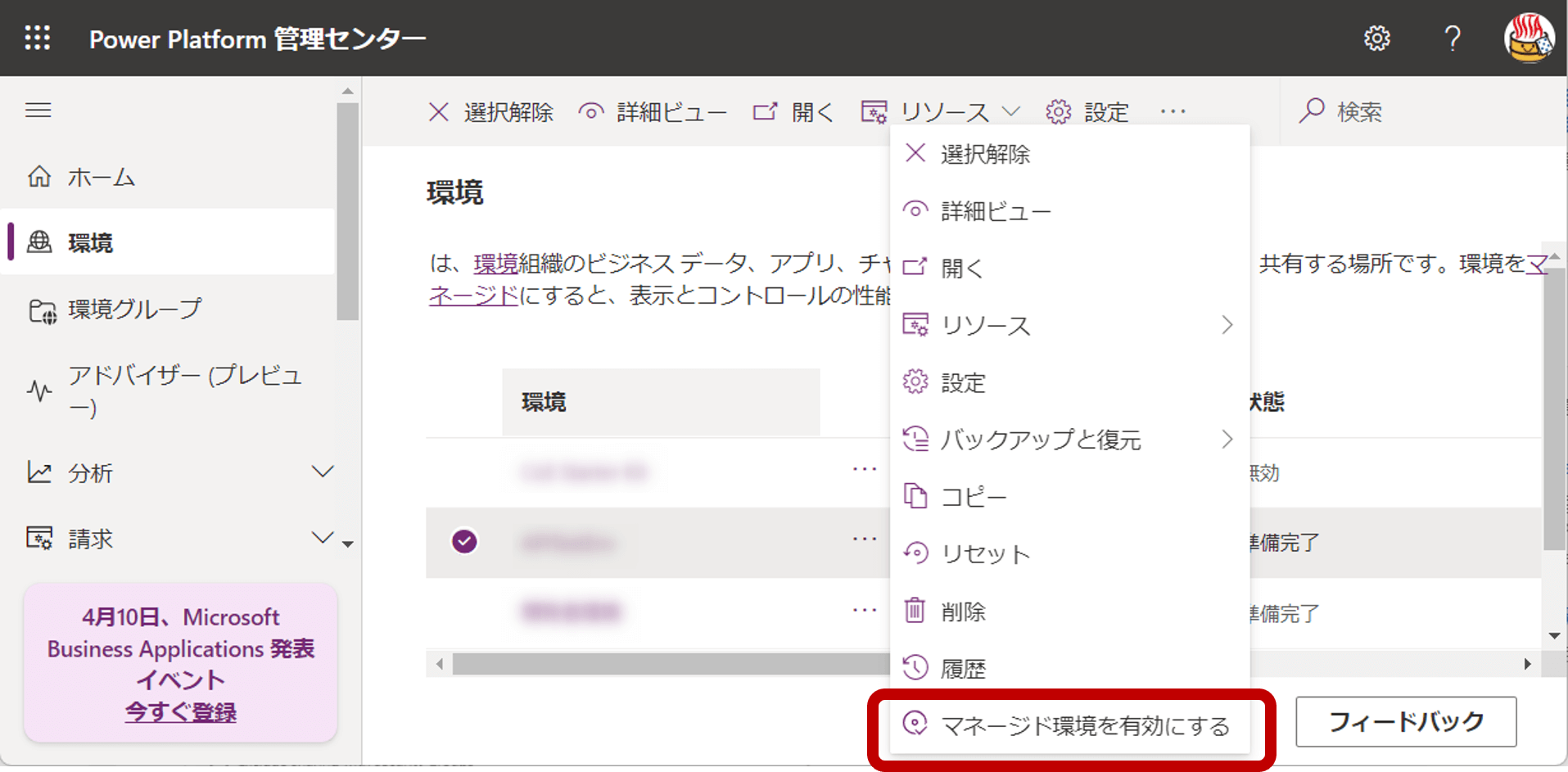Click the toolbar 開く open icon

[765, 111]
